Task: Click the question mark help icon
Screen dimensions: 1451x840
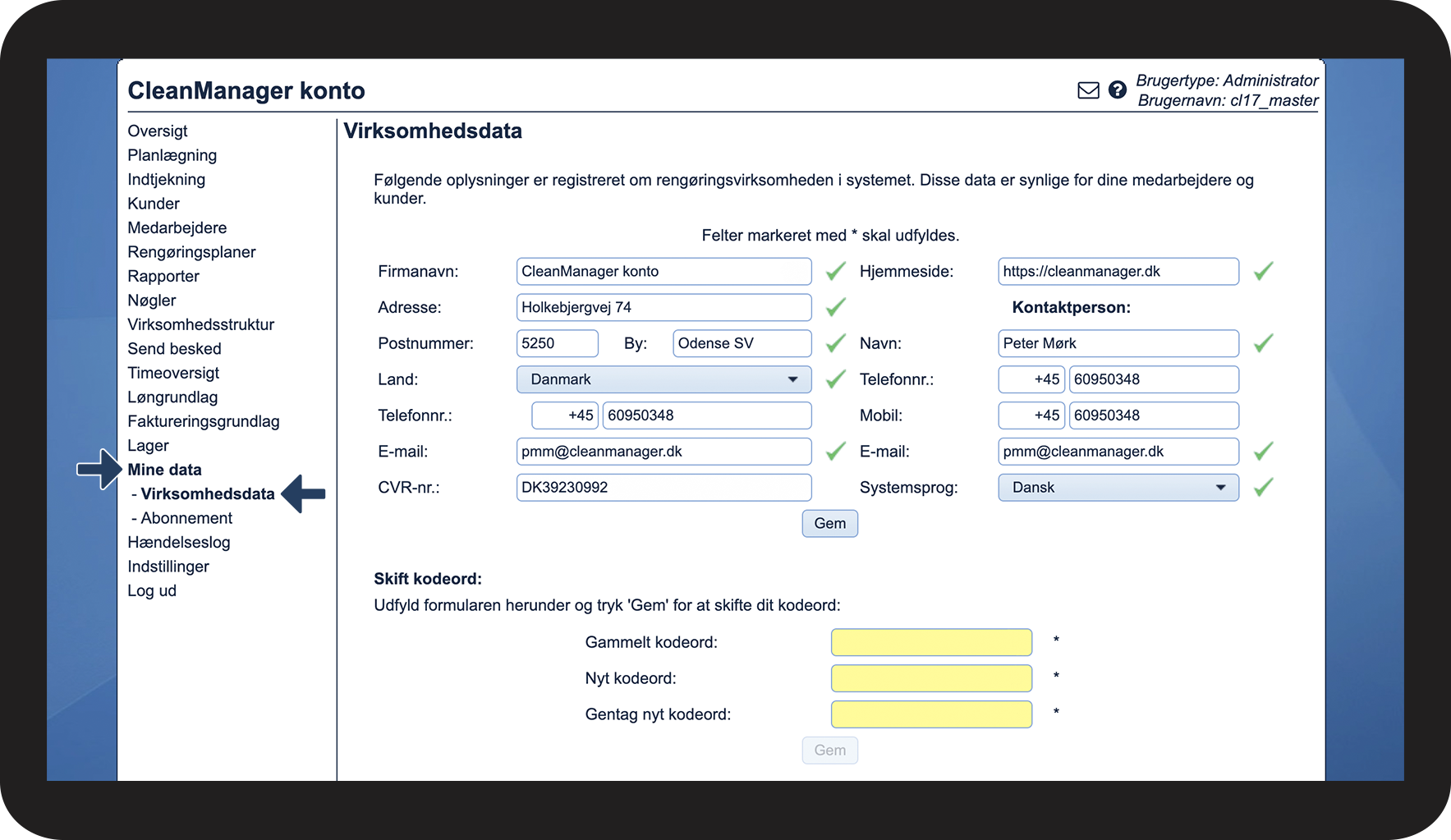Action: click(1117, 90)
